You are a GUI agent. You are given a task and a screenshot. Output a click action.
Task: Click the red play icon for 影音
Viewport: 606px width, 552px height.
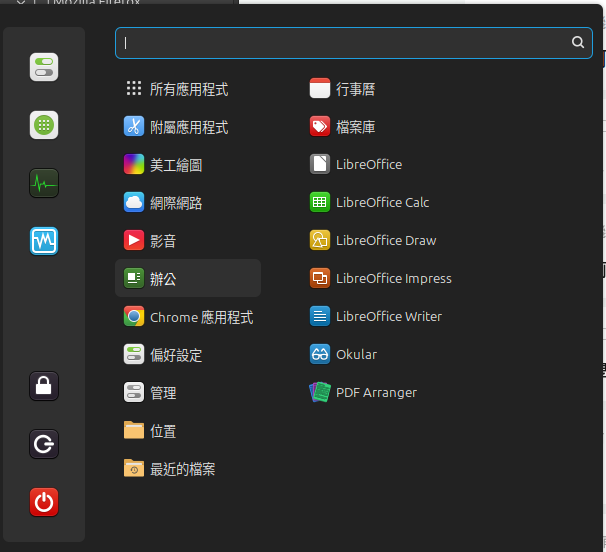tap(134, 240)
